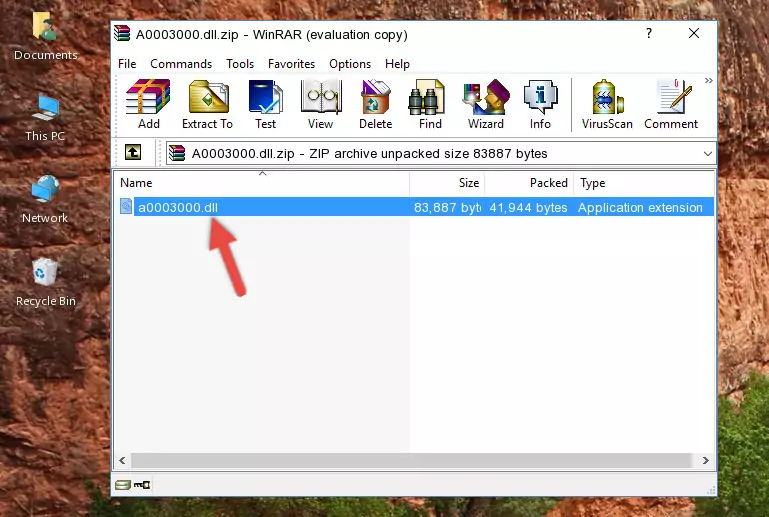This screenshot has width=769, height=517.
Task: Click the WinRAR title bar app icon
Action: pos(122,34)
